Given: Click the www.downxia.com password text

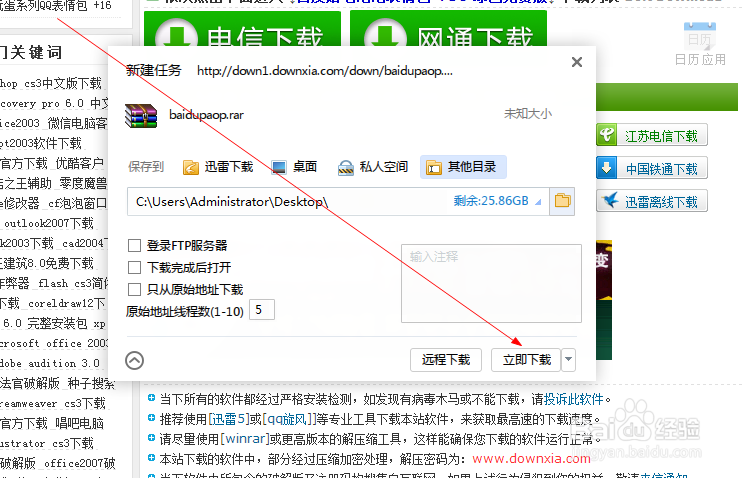Looking at the screenshot, I should 531,459.
